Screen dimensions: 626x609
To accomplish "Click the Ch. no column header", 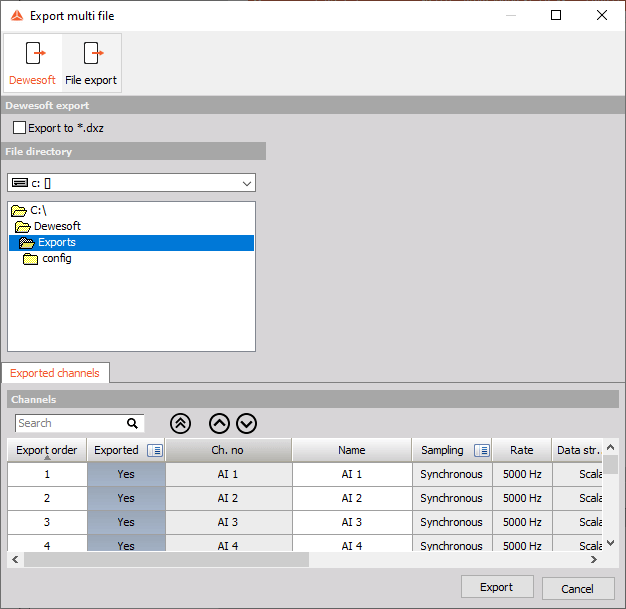I will click(228, 450).
